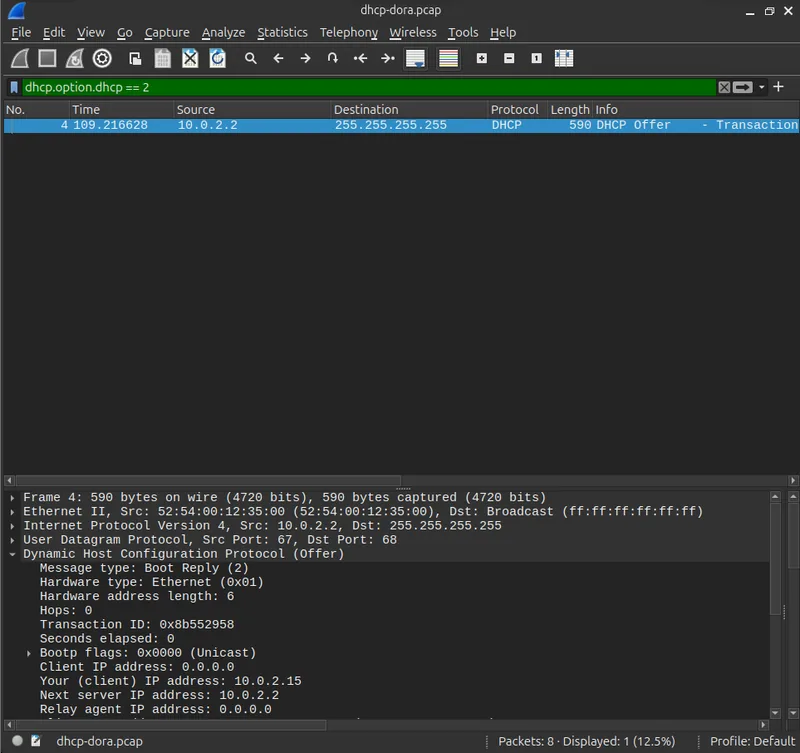Open the Telephony menu
Image resolution: width=800 pixels, height=753 pixels.
[348, 33]
